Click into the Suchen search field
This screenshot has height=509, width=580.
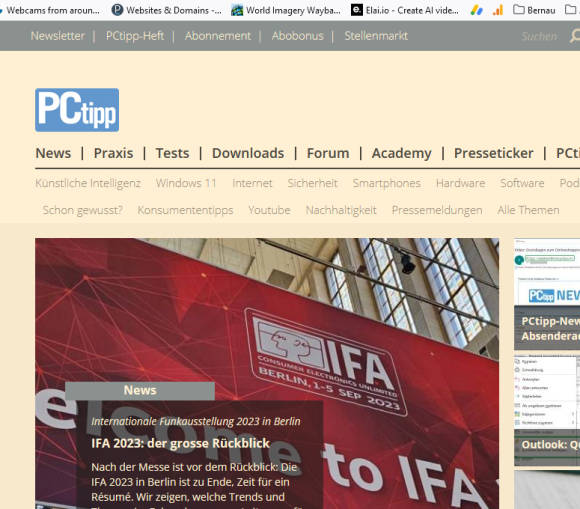point(539,36)
